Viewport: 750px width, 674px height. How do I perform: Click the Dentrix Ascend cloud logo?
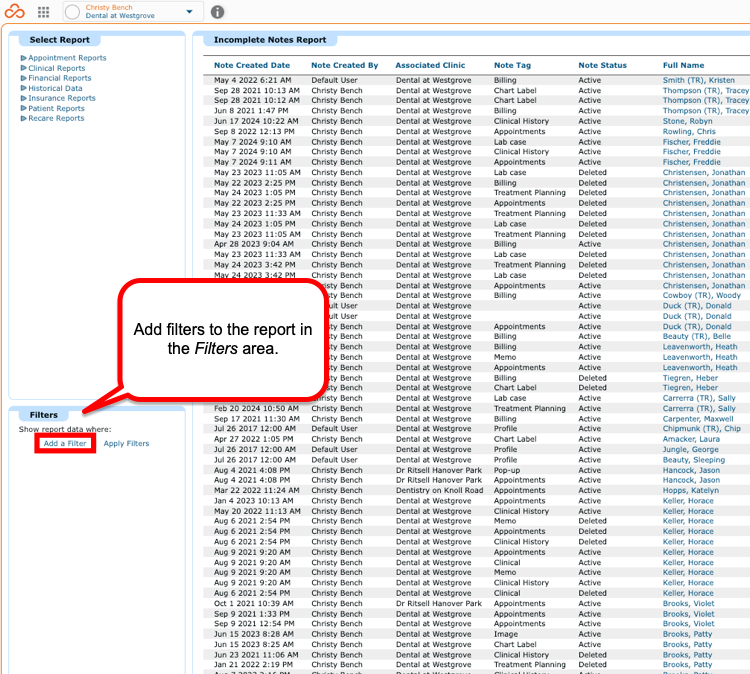click(14, 11)
